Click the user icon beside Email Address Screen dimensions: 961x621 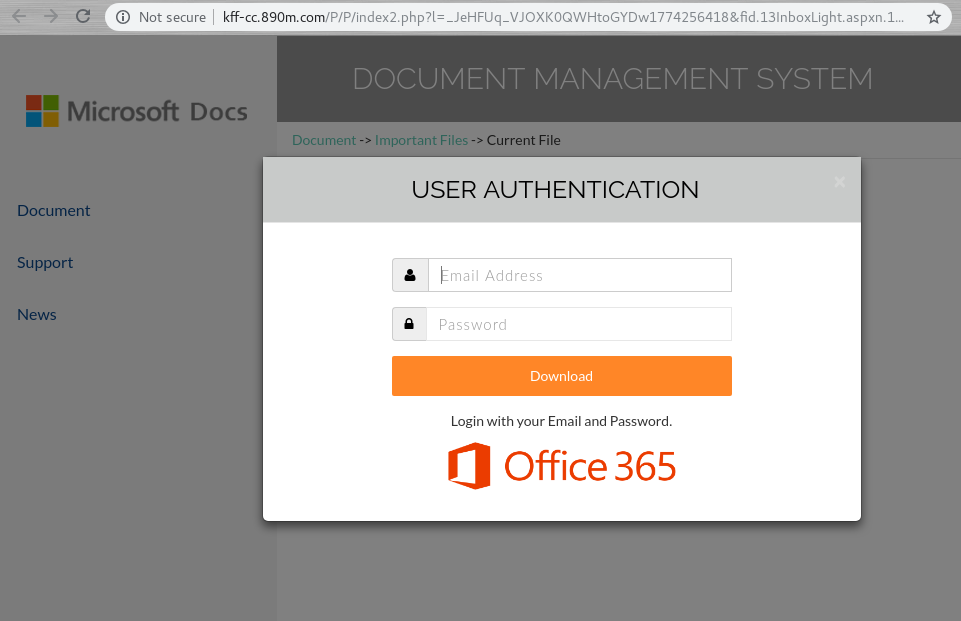coord(410,275)
